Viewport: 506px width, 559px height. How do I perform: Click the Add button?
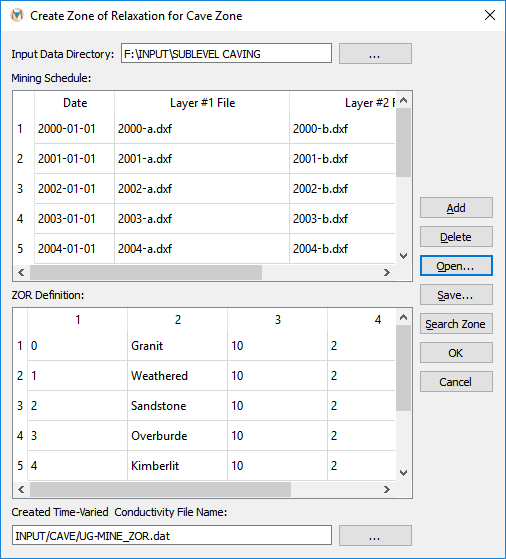tap(456, 207)
